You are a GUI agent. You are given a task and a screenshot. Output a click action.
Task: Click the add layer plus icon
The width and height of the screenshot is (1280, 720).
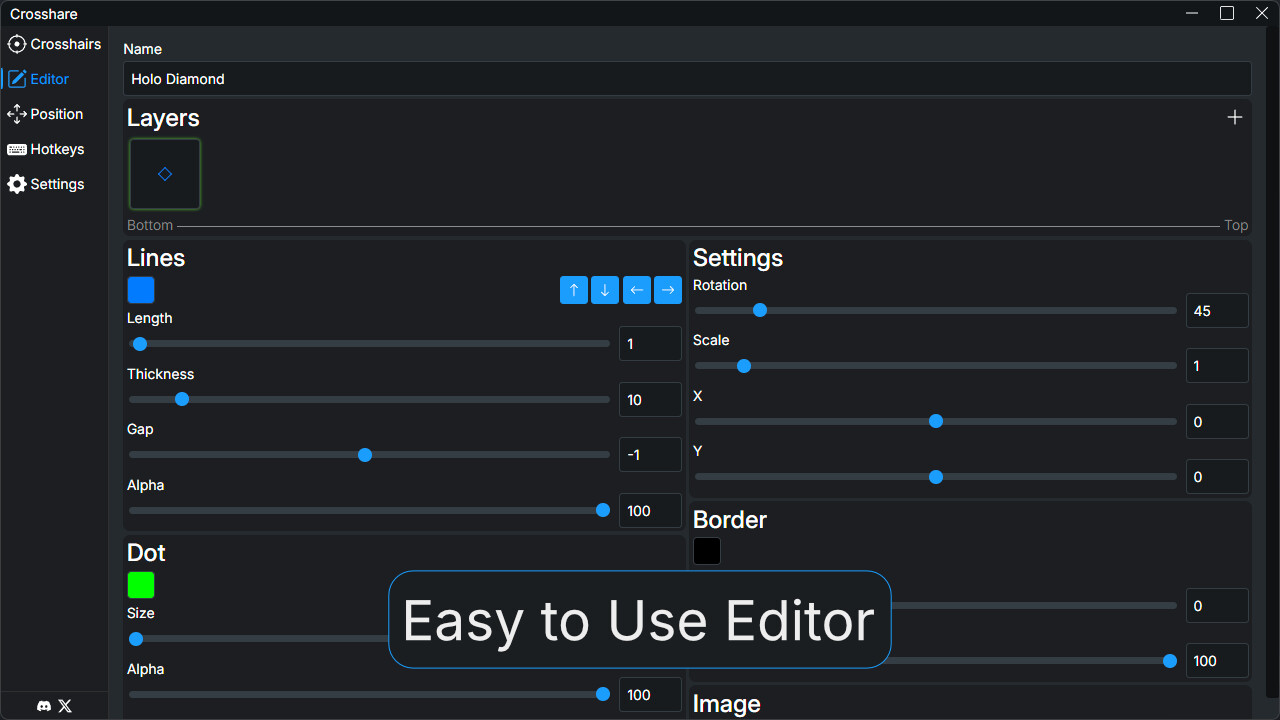(x=1235, y=117)
